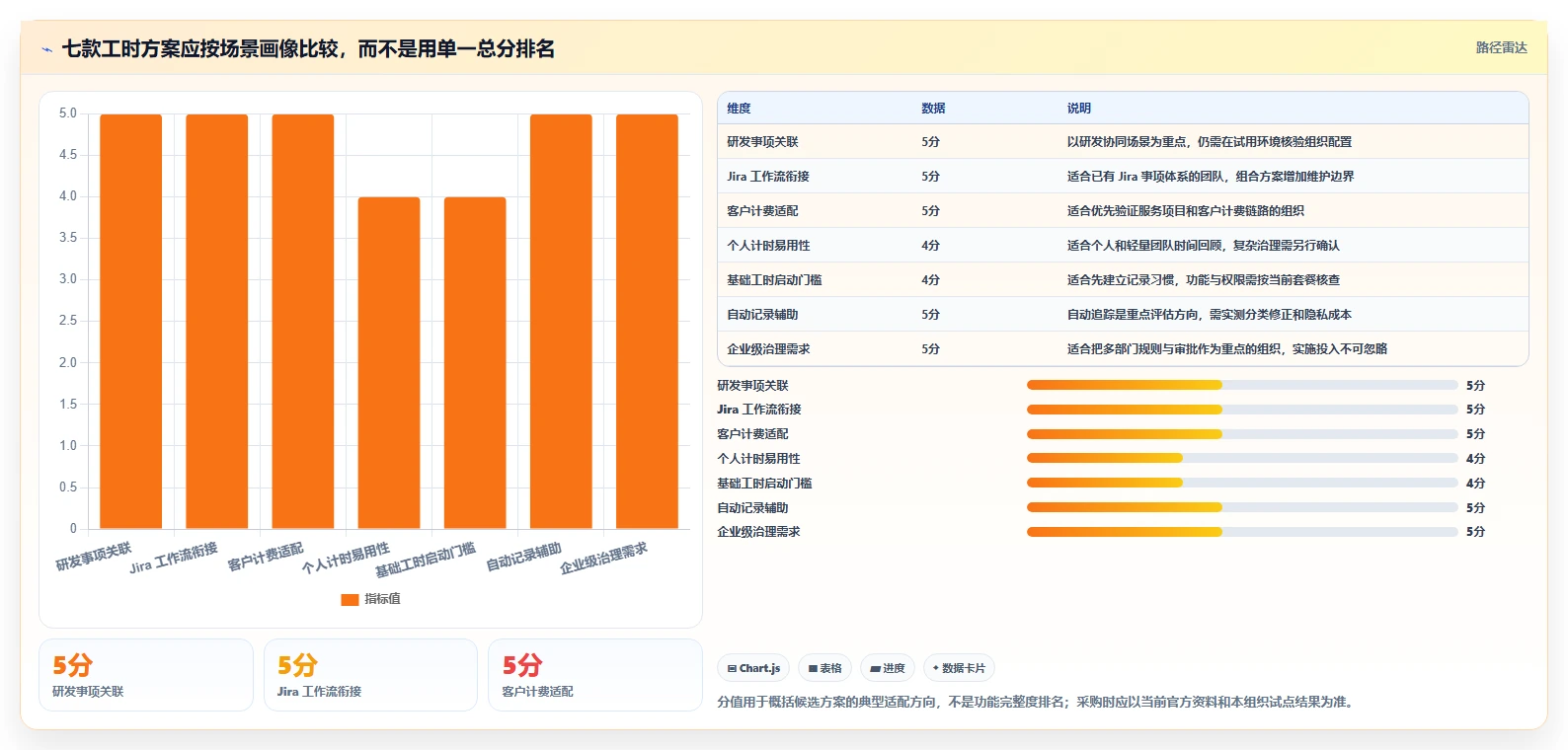Select the Chart.js tag
The width and height of the screenshot is (1568, 750).
click(753, 668)
